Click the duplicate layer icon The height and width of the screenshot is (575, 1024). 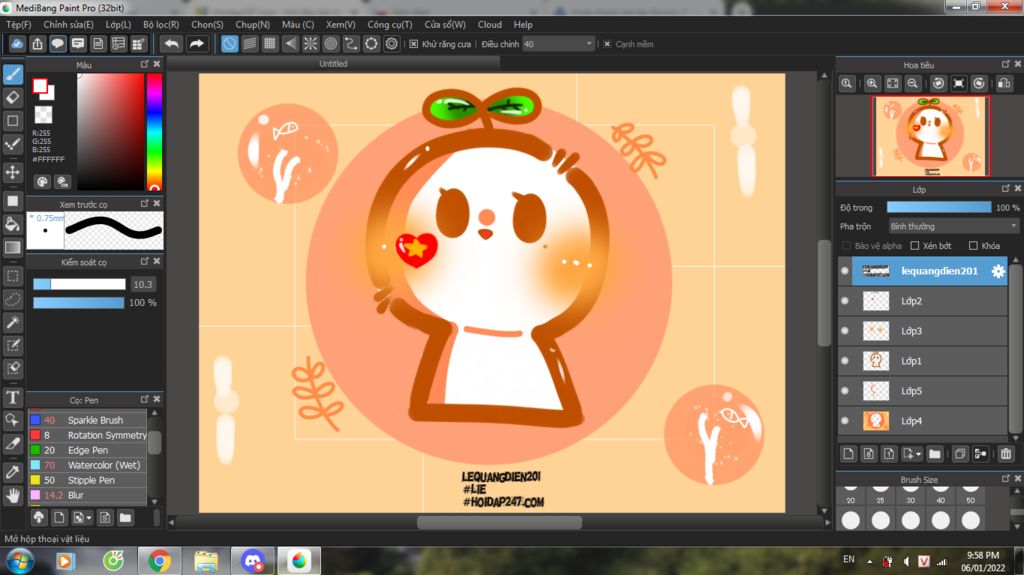coord(959,453)
